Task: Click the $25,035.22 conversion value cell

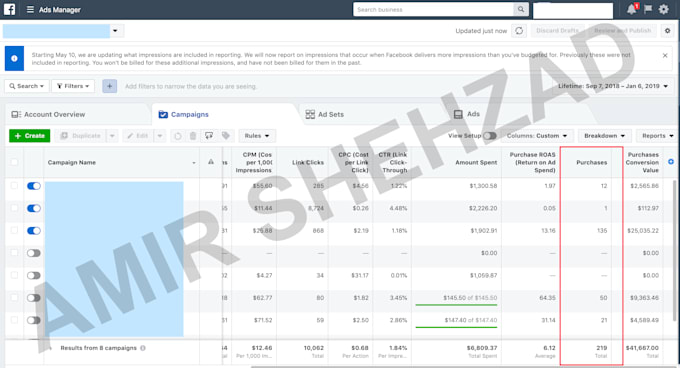Action: point(643,231)
